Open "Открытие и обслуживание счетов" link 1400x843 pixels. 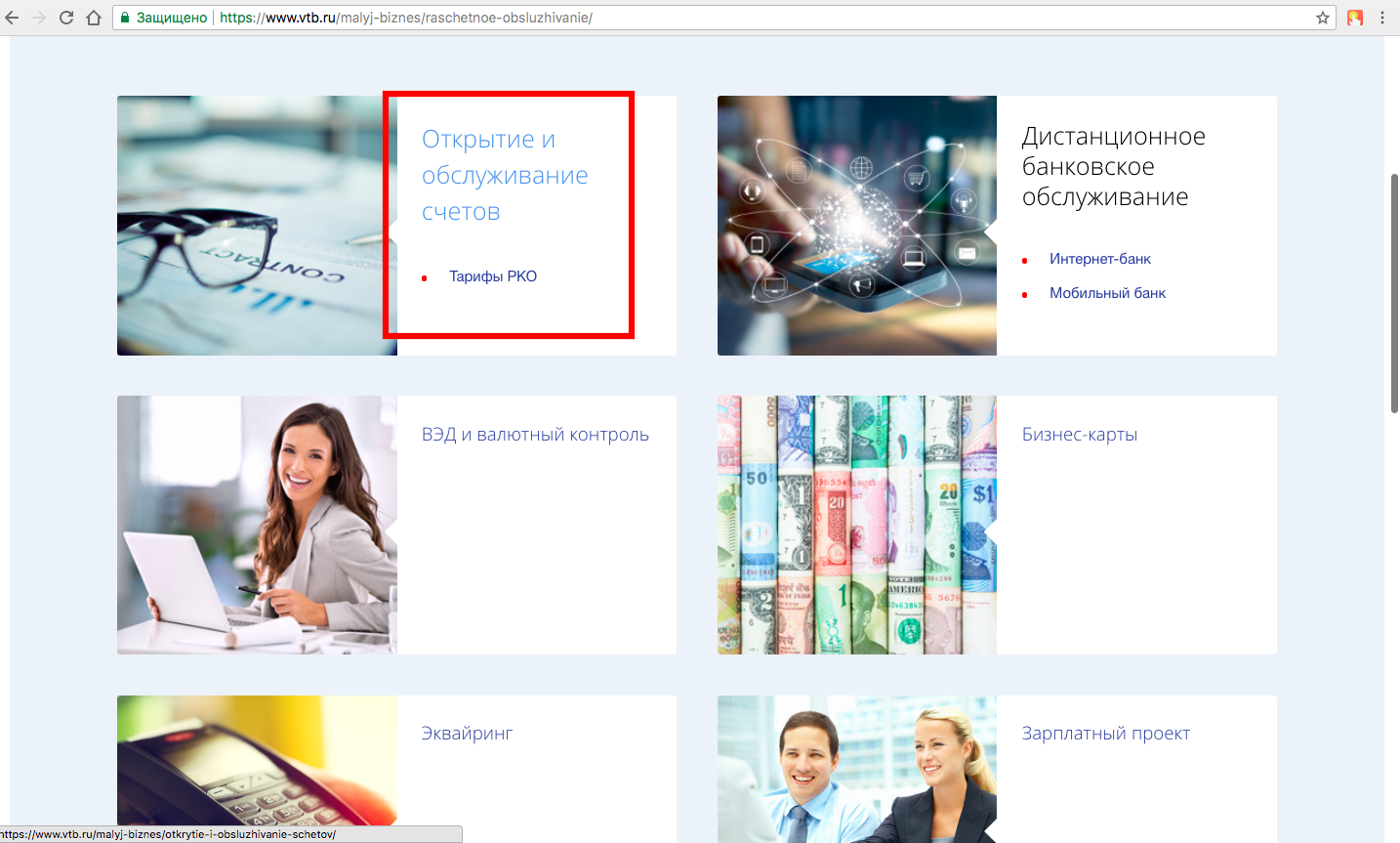[504, 176]
